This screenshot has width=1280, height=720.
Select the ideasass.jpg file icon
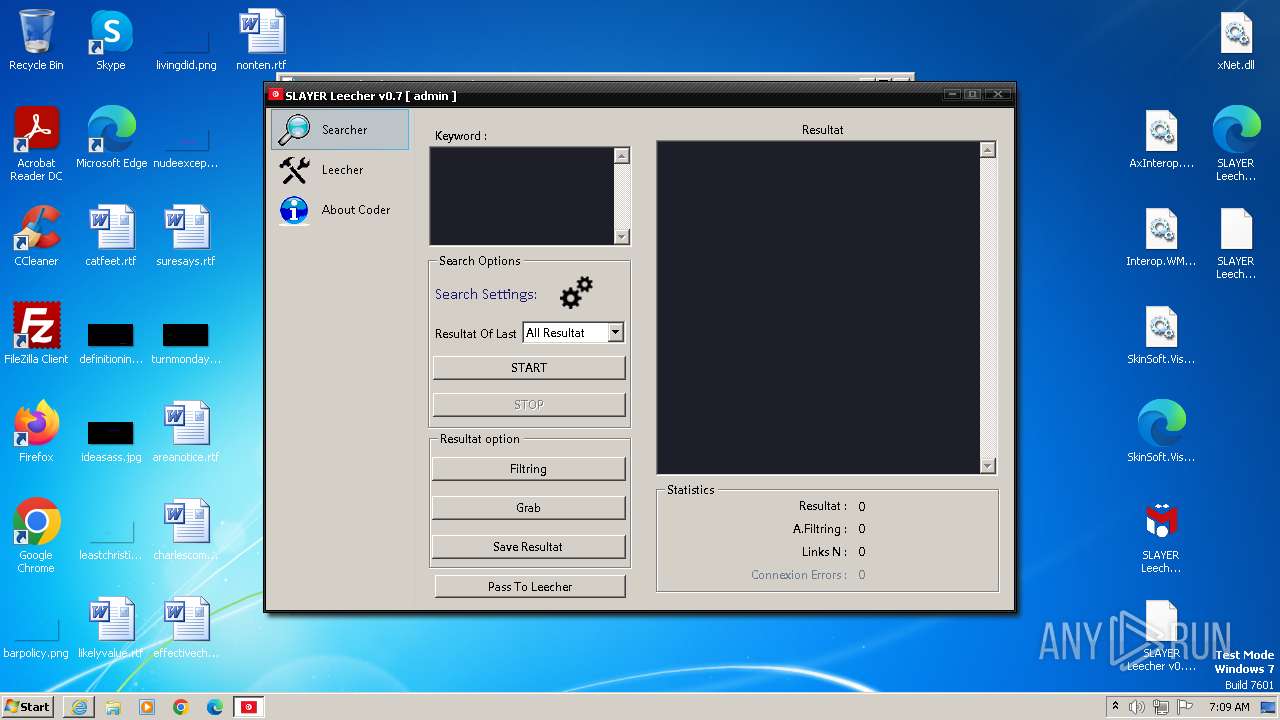pos(111,441)
